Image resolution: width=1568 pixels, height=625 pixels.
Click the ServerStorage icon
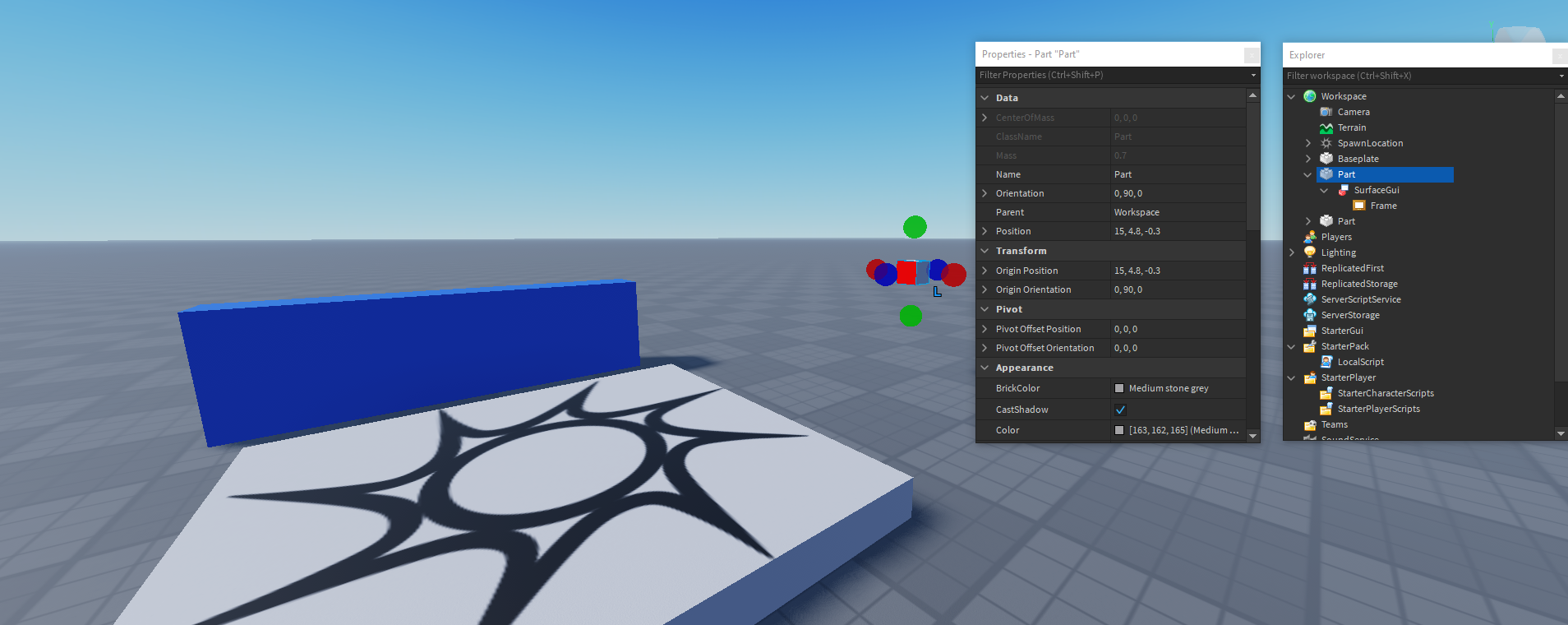(1310, 315)
